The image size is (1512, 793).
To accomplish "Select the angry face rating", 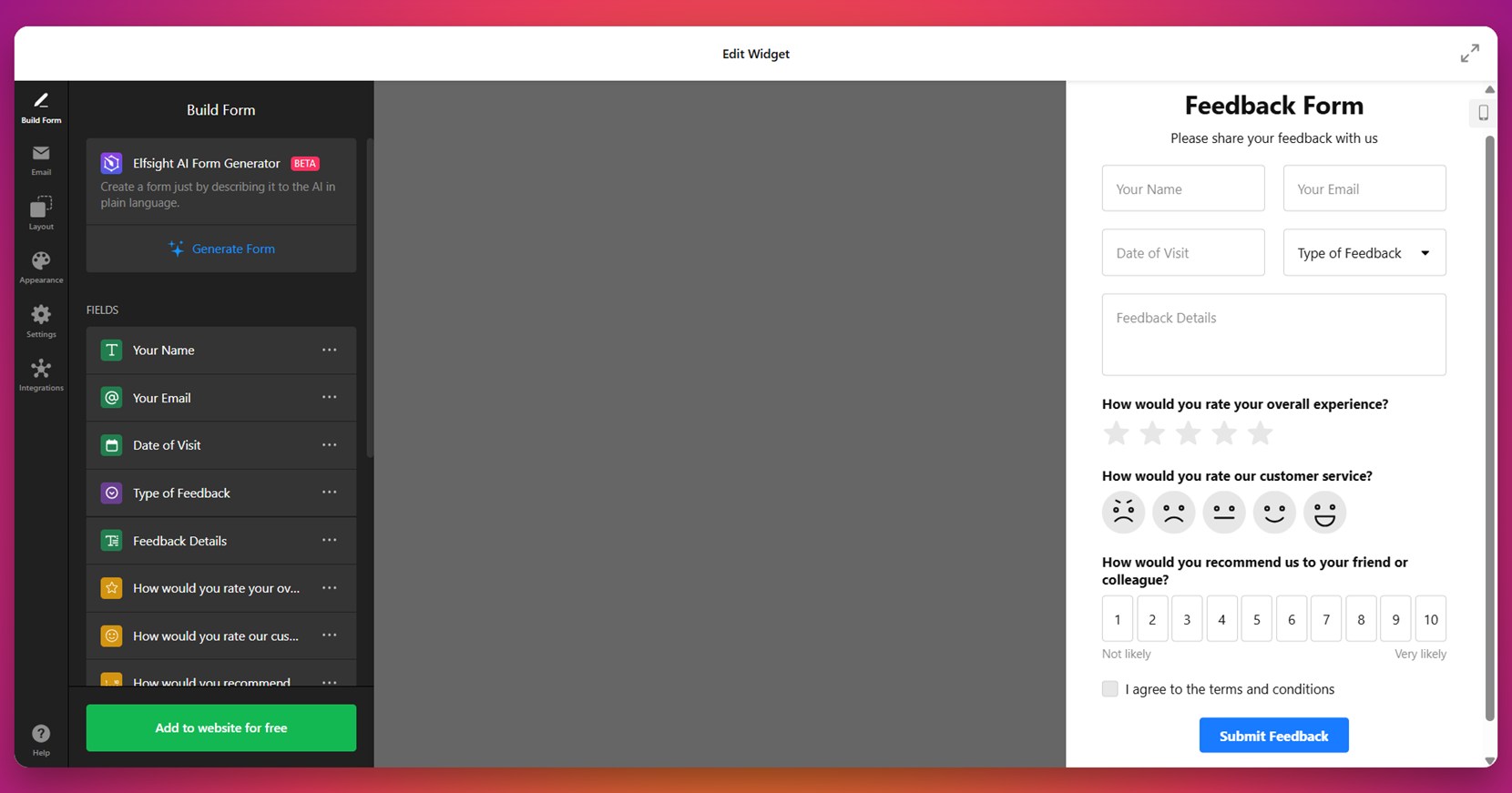I will point(1123,512).
